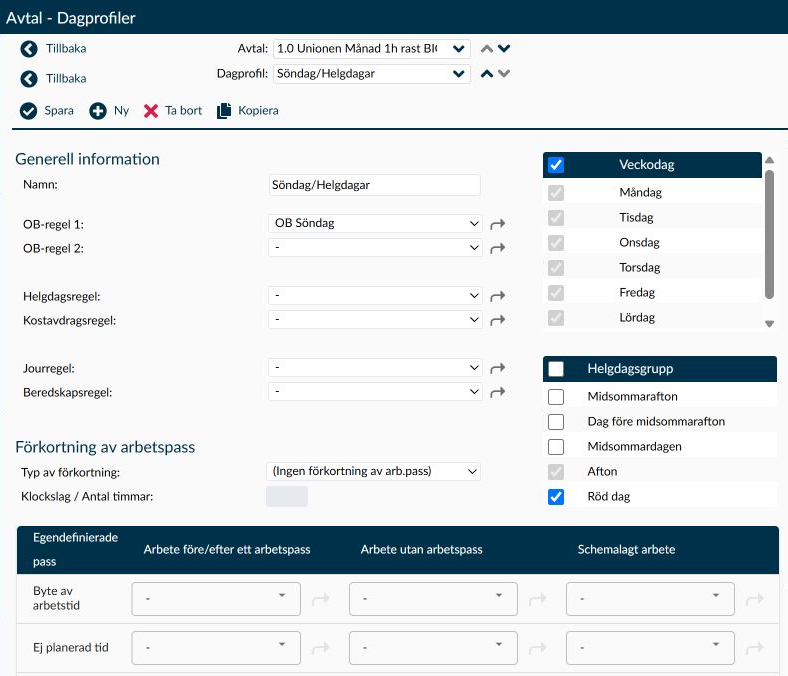Click the Veckodag list scrollbar
The image size is (788, 676).
point(769,234)
